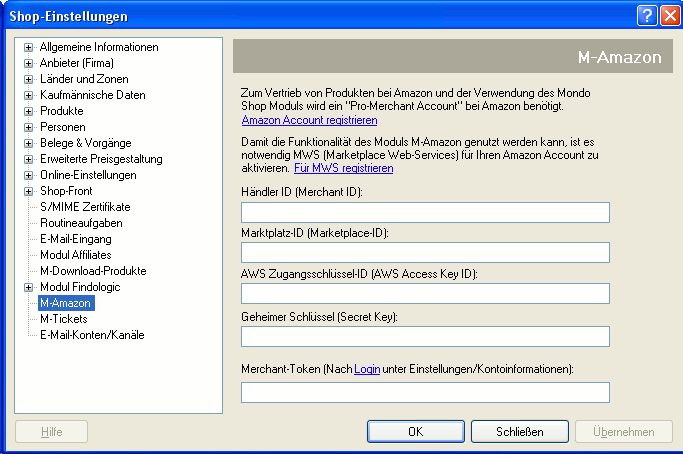Click the Übernehmen button
The width and height of the screenshot is (683, 454).
point(624,432)
